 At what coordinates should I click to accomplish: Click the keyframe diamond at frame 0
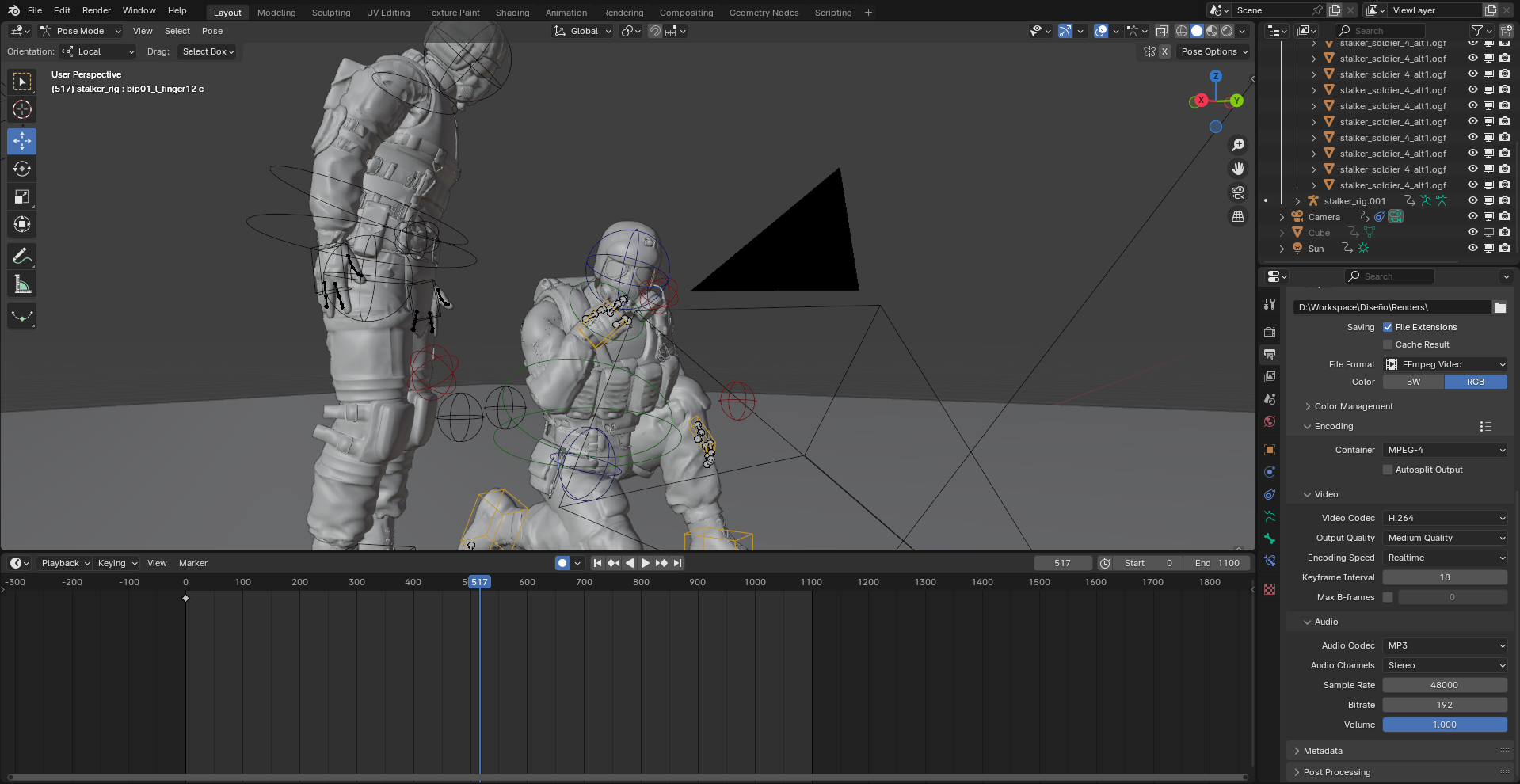(185, 598)
